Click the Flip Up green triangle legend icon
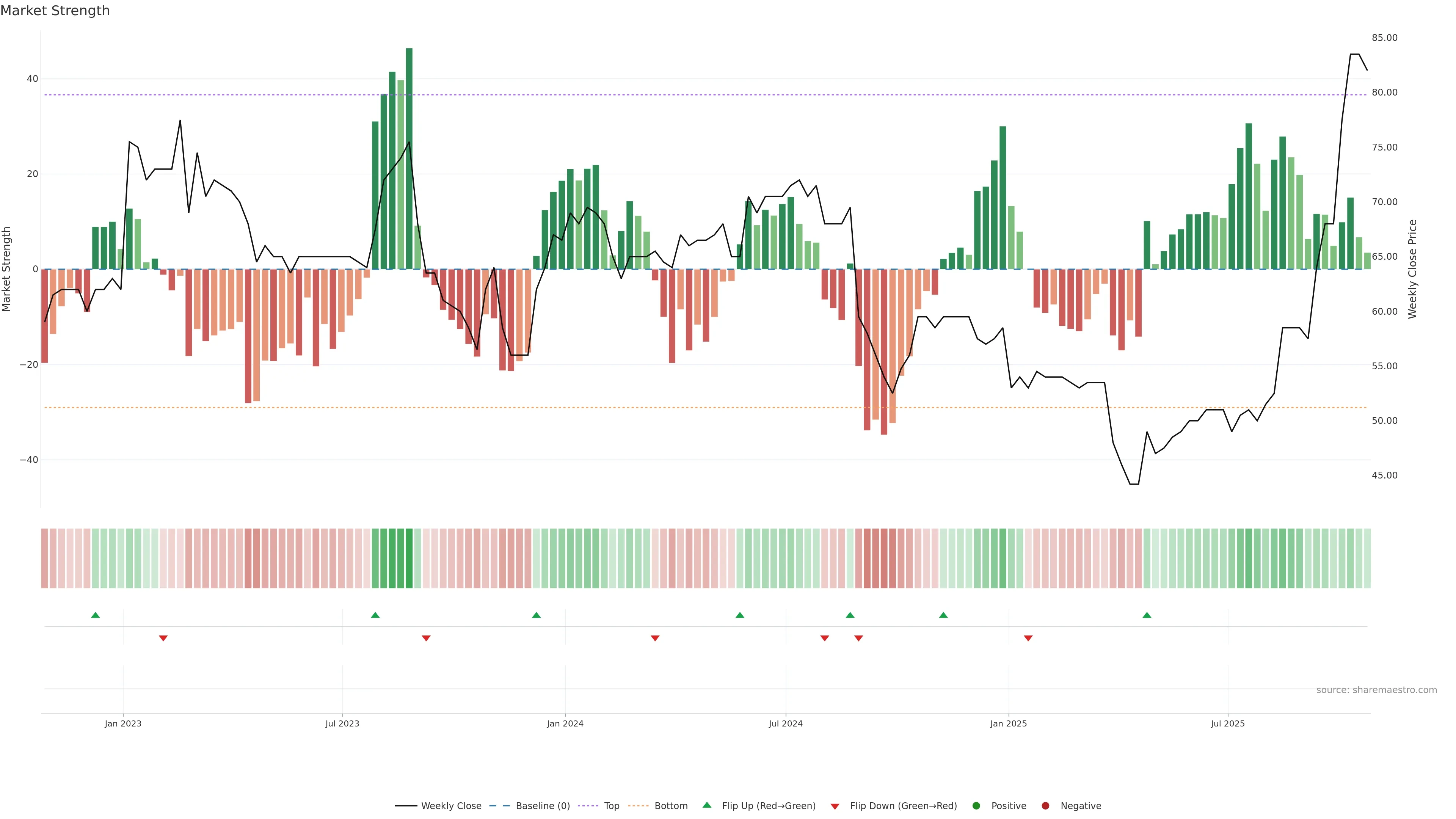This screenshot has width=1456, height=819. coord(706,805)
